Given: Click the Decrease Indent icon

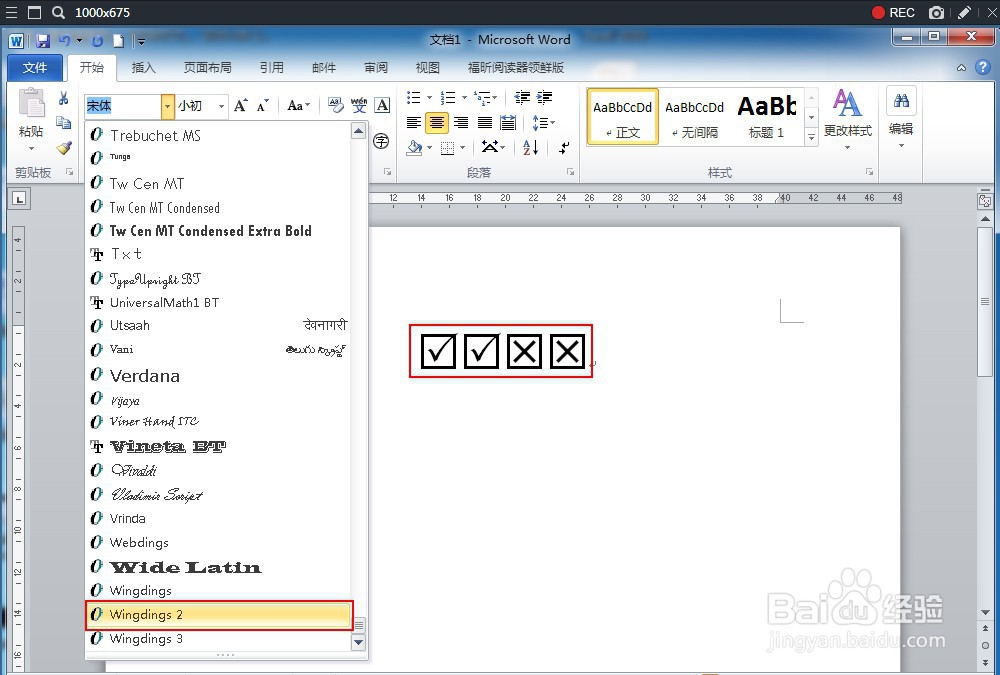Looking at the screenshot, I should [x=522, y=98].
